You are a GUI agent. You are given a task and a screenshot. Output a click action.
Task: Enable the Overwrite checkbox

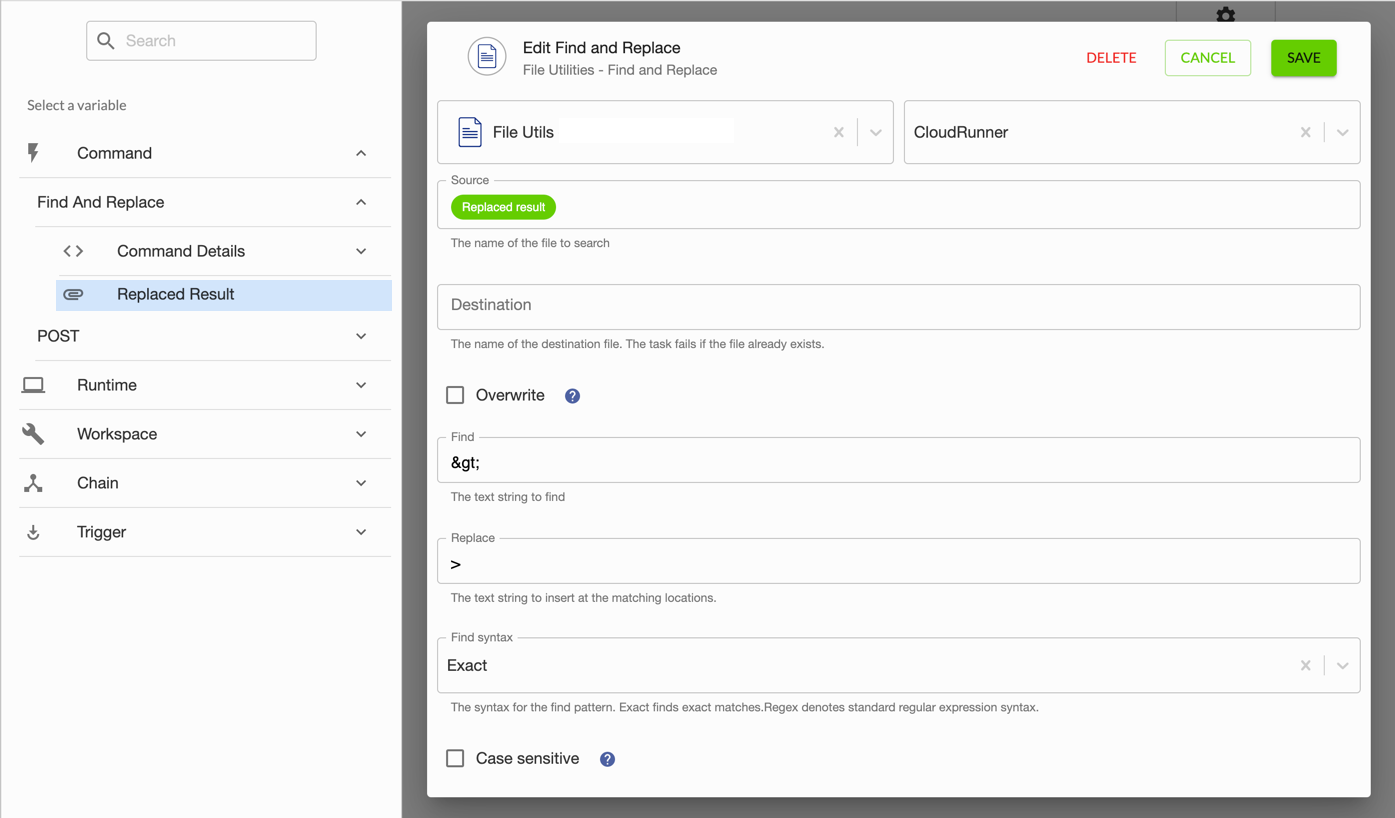(x=455, y=395)
